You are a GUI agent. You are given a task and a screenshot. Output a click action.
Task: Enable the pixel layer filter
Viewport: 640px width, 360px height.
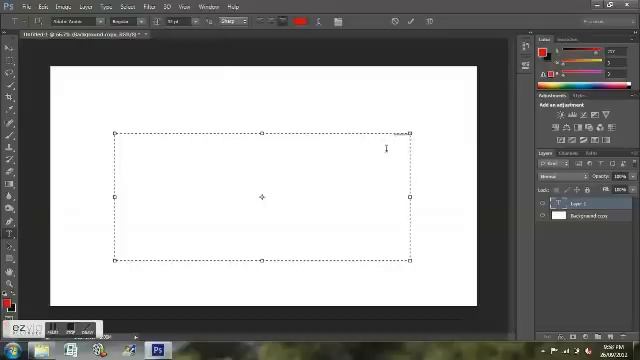pos(579,164)
